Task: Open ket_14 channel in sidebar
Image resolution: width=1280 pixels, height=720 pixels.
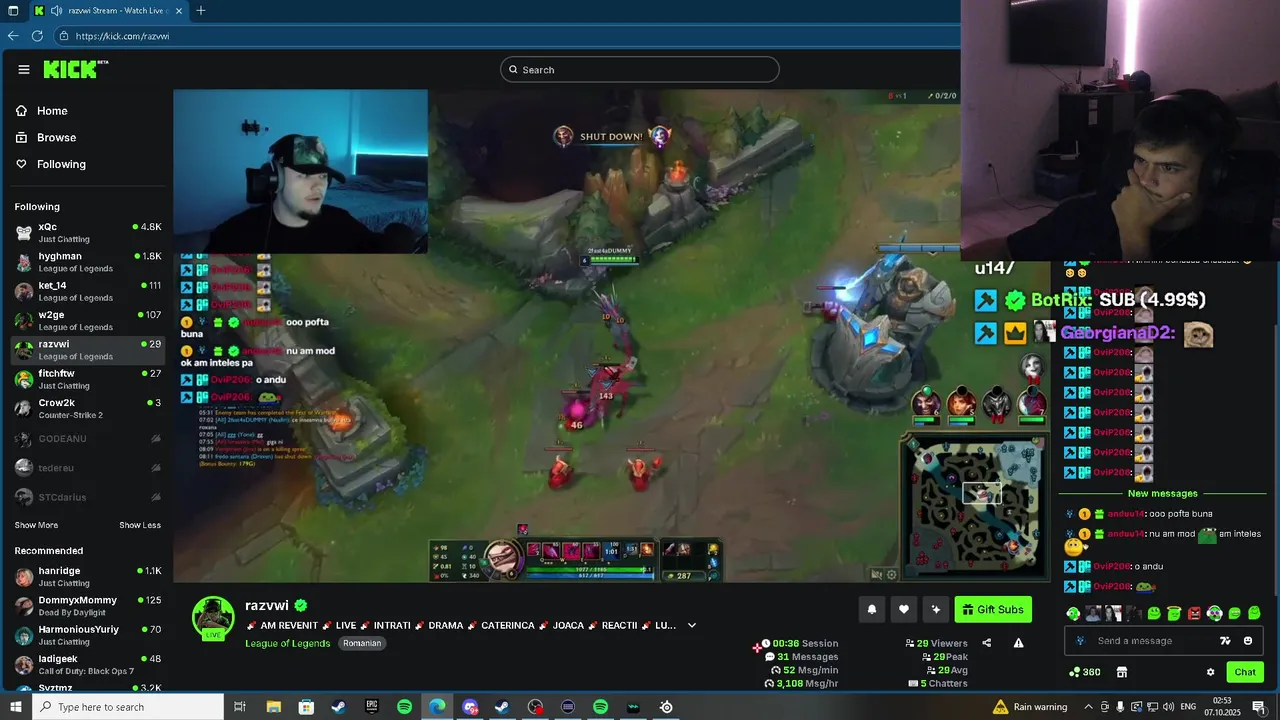Action: click(x=88, y=291)
